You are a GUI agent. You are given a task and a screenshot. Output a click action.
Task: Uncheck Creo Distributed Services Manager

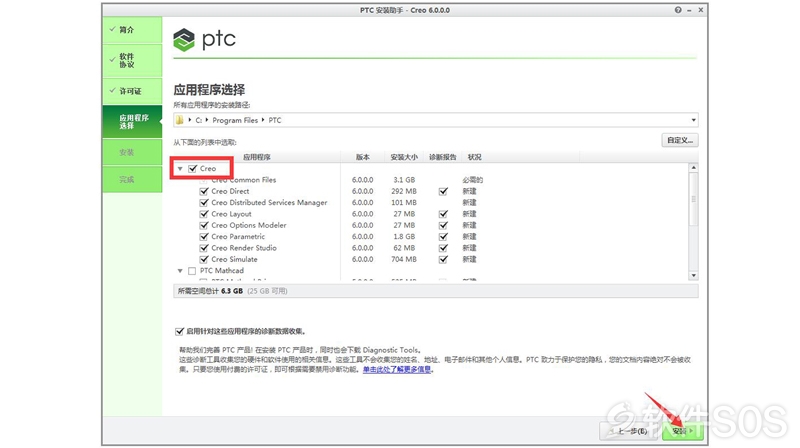[204, 203]
